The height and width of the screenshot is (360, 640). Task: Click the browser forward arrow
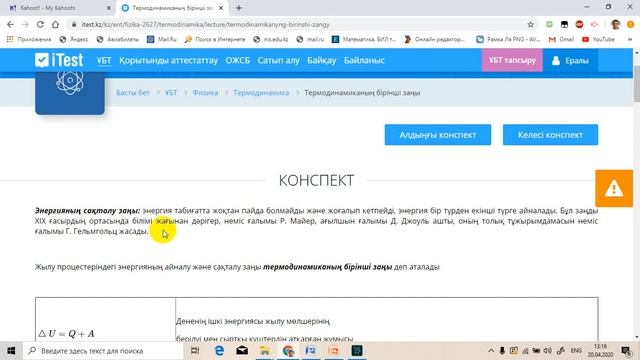(25, 24)
